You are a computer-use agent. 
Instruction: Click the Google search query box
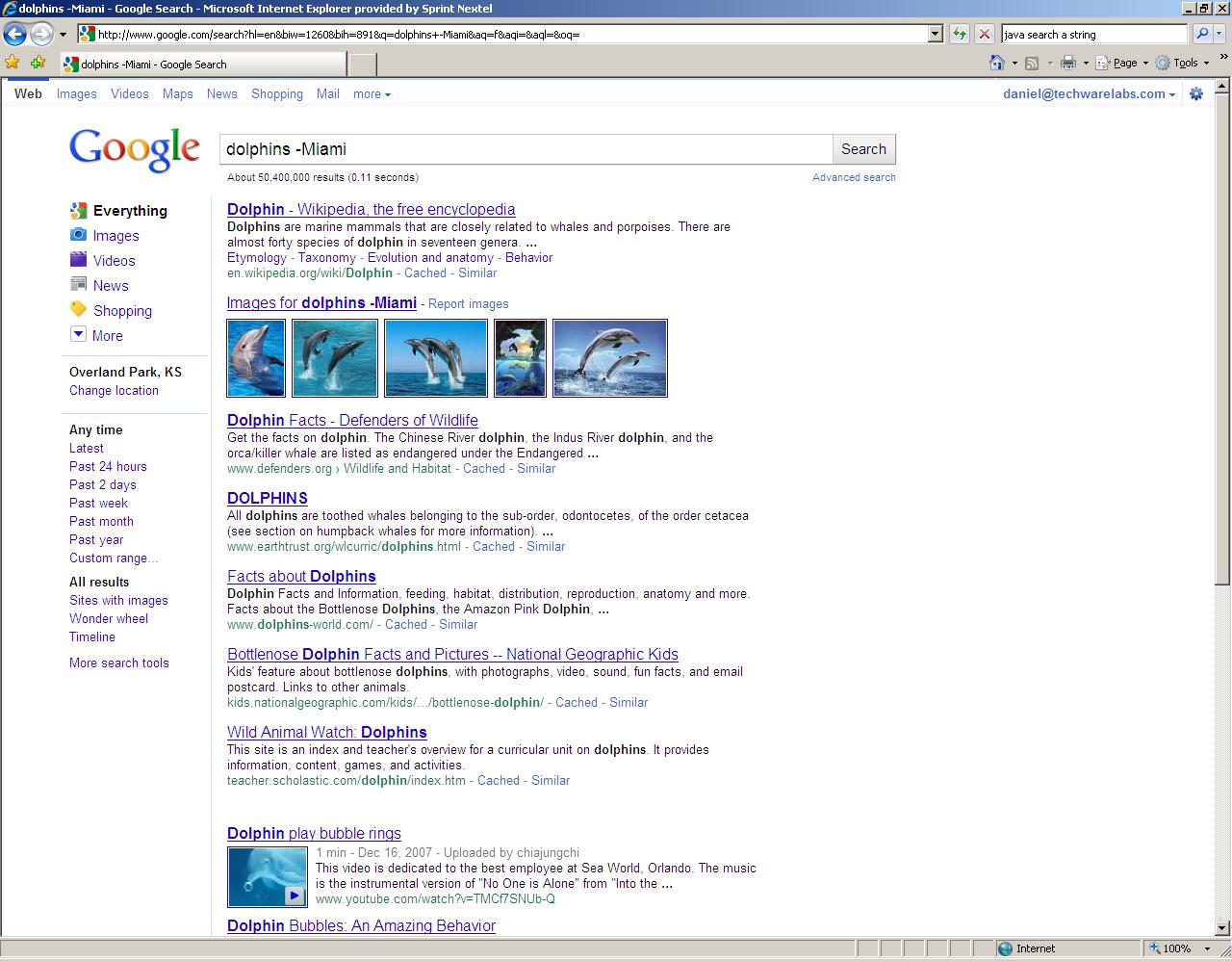click(526, 149)
